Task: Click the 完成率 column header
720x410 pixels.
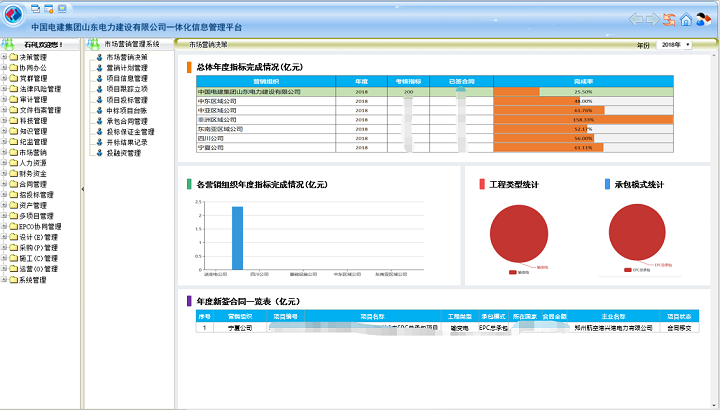Action: pyautogui.click(x=583, y=81)
